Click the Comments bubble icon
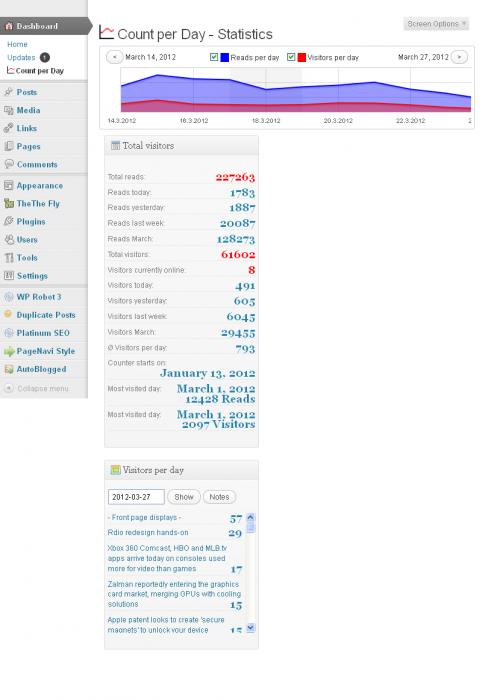The height and width of the screenshot is (700, 494). tap(8, 164)
